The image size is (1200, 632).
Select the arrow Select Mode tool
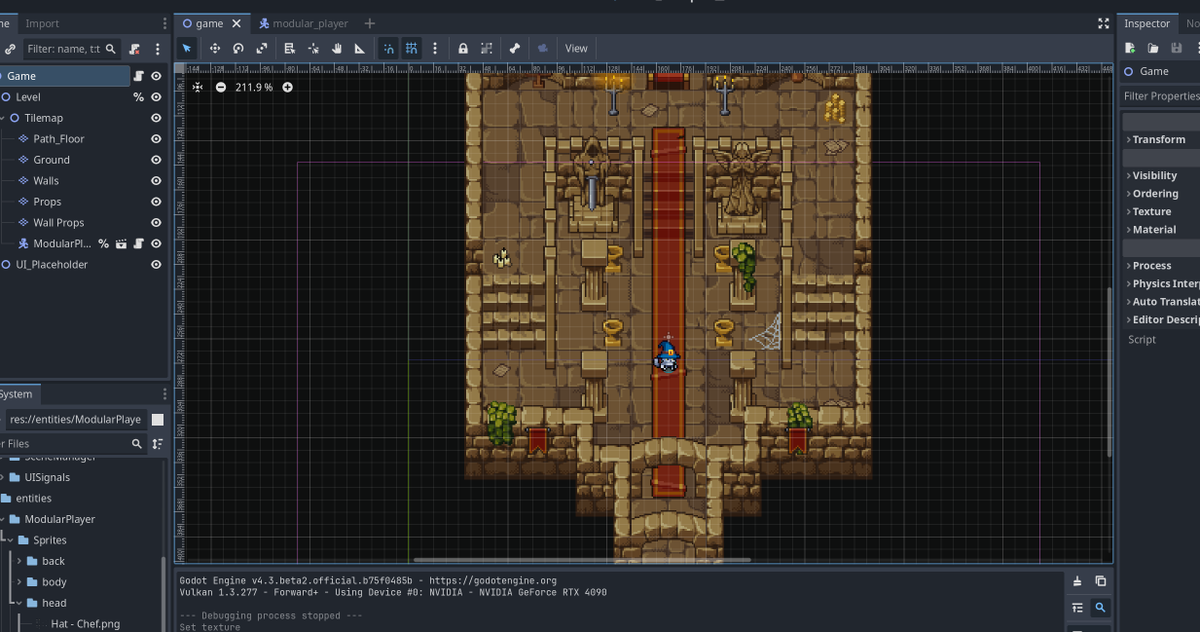[187, 48]
